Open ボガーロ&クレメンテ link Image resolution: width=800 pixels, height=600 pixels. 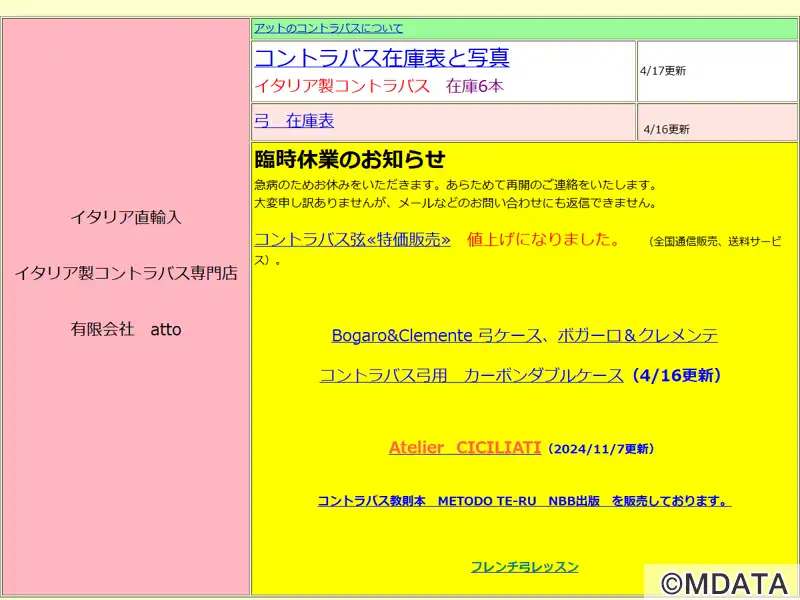coord(638,335)
